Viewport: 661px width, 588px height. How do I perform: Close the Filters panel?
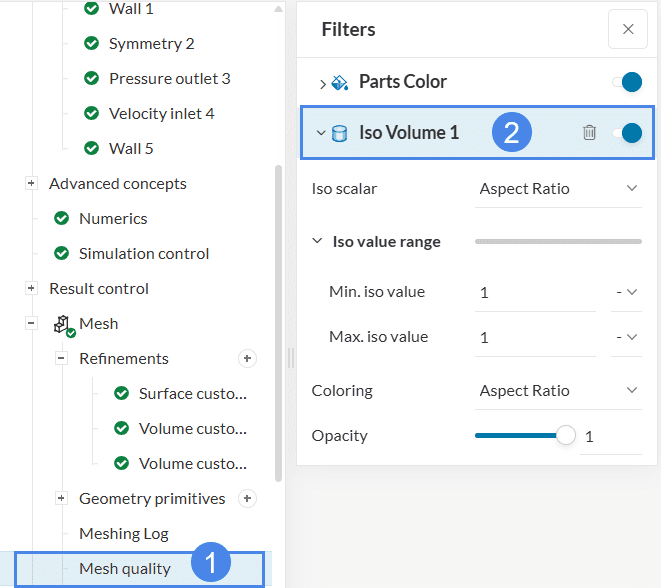click(x=627, y=29)
